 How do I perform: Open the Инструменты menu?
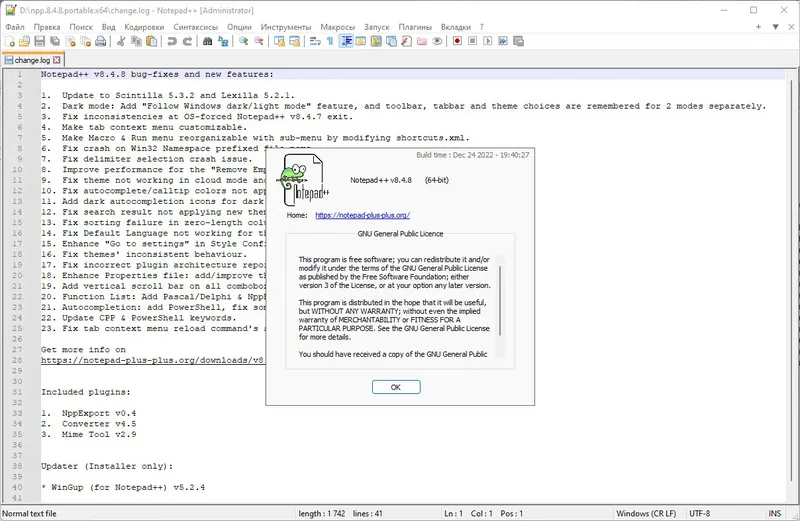(286, 27)
